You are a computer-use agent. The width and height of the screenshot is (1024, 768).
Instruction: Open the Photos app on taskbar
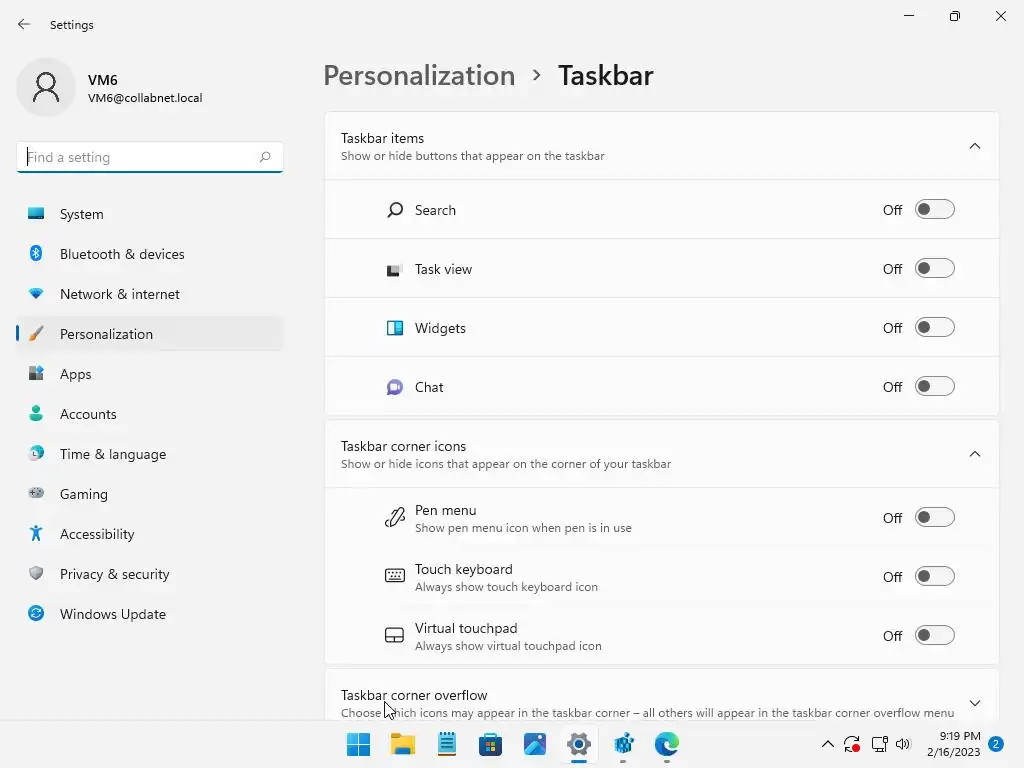coord(535,744)
